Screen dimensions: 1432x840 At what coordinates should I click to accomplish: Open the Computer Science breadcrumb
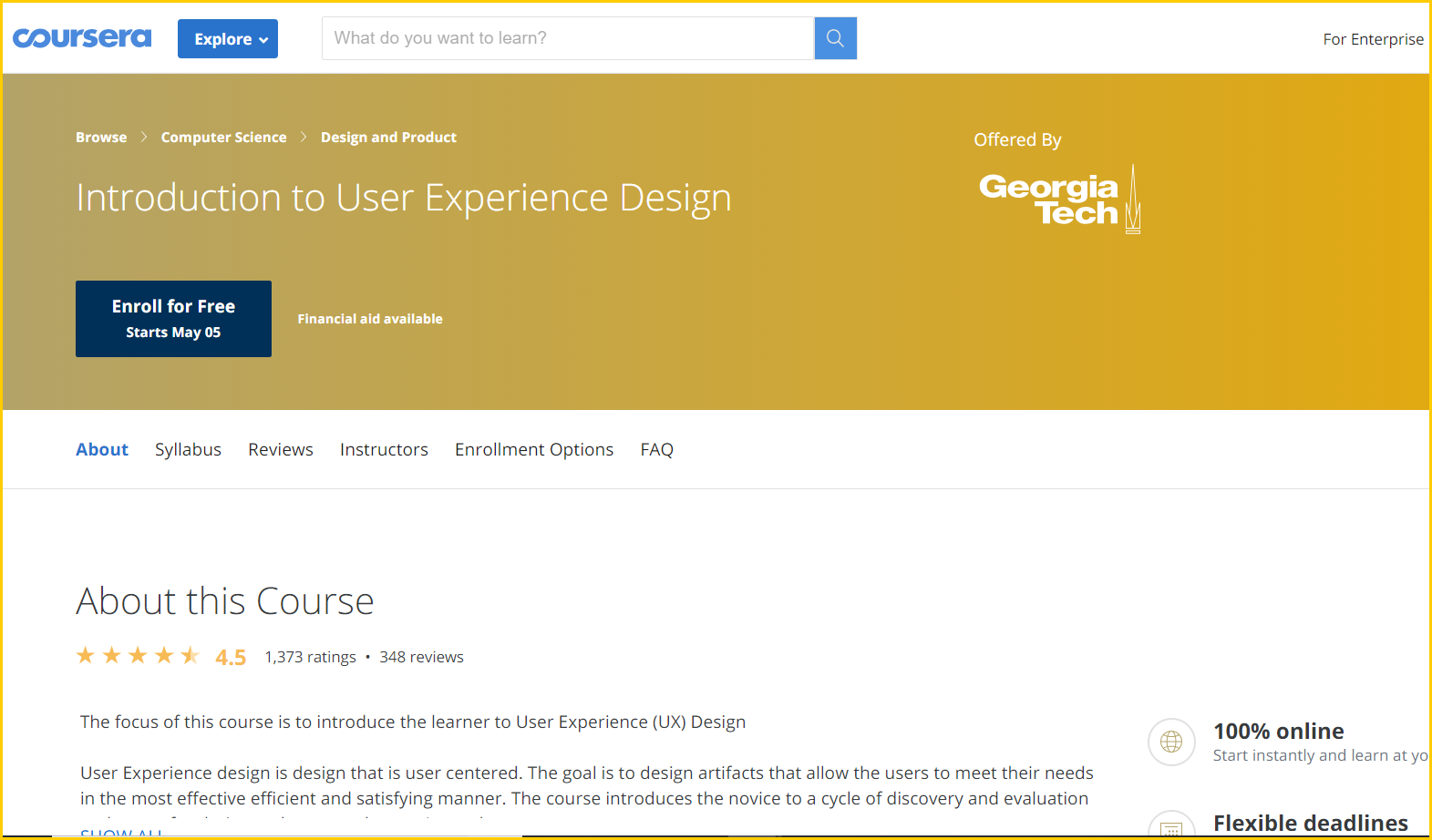click(223, 138)
